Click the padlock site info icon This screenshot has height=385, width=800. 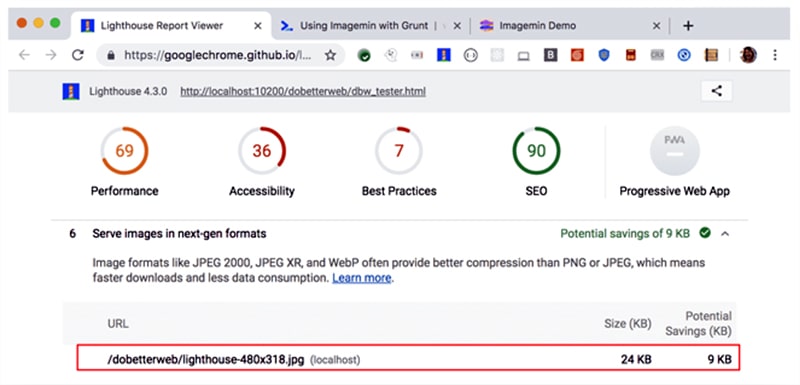click(x=110, y=55)
